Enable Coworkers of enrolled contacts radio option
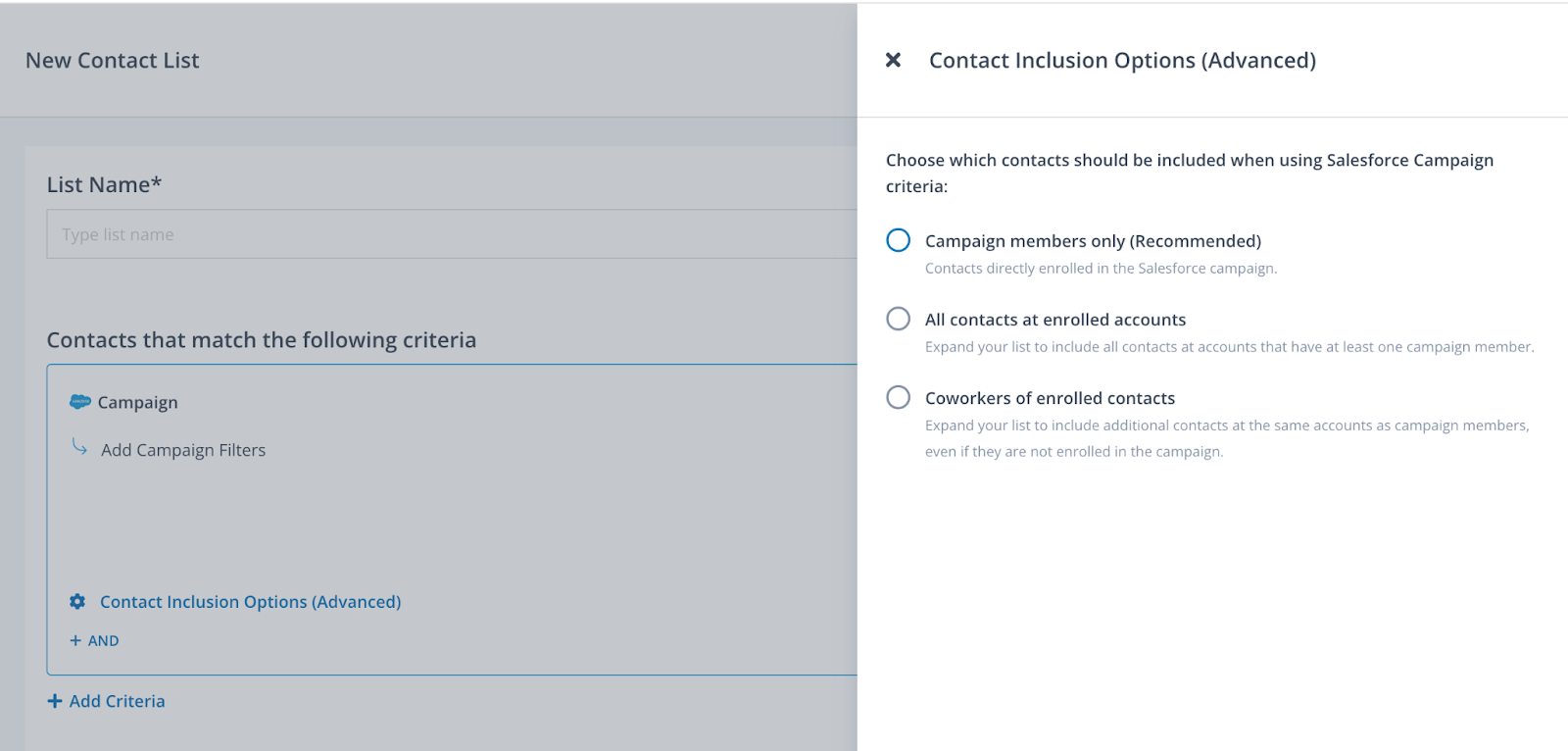The height and width of the screenshot is (751, 1568). (898, 398)
